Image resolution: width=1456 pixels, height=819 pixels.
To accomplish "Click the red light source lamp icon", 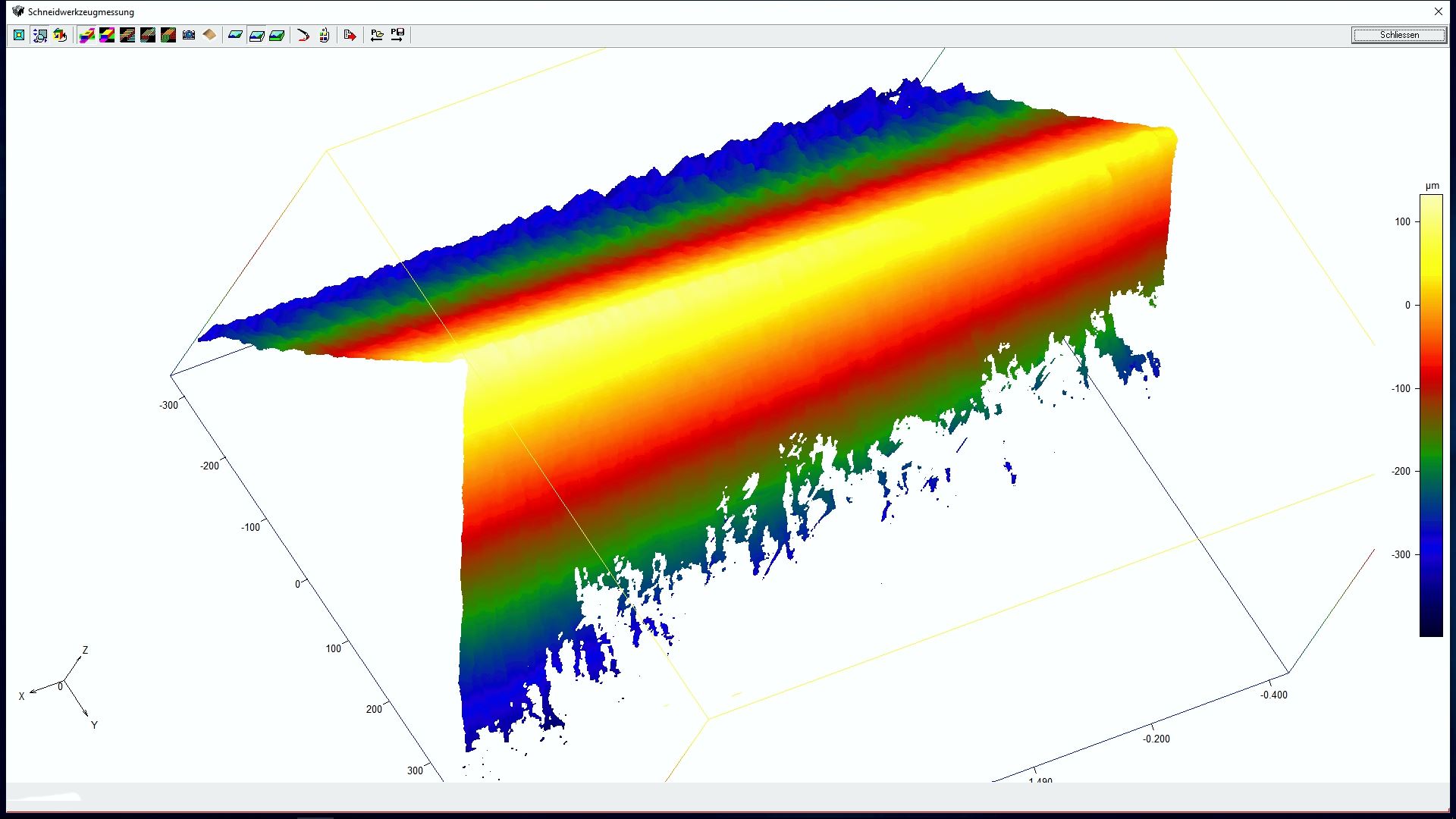I will pyautogui.click(x=303, y=35).
